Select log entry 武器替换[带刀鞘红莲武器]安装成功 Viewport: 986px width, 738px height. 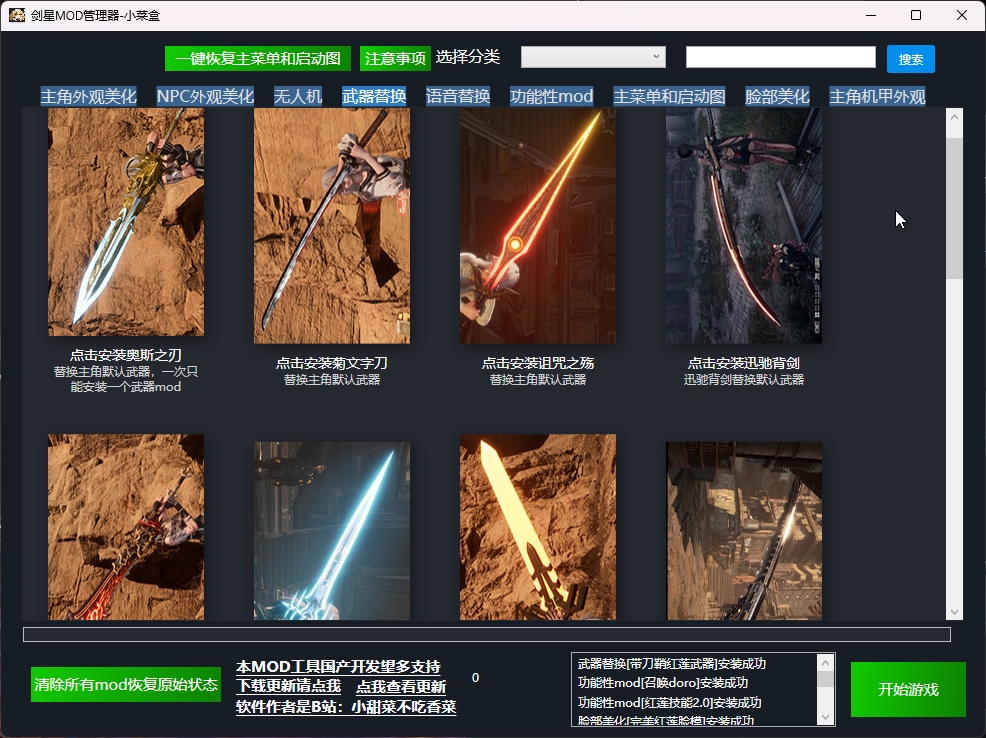(x=672, y=664)
